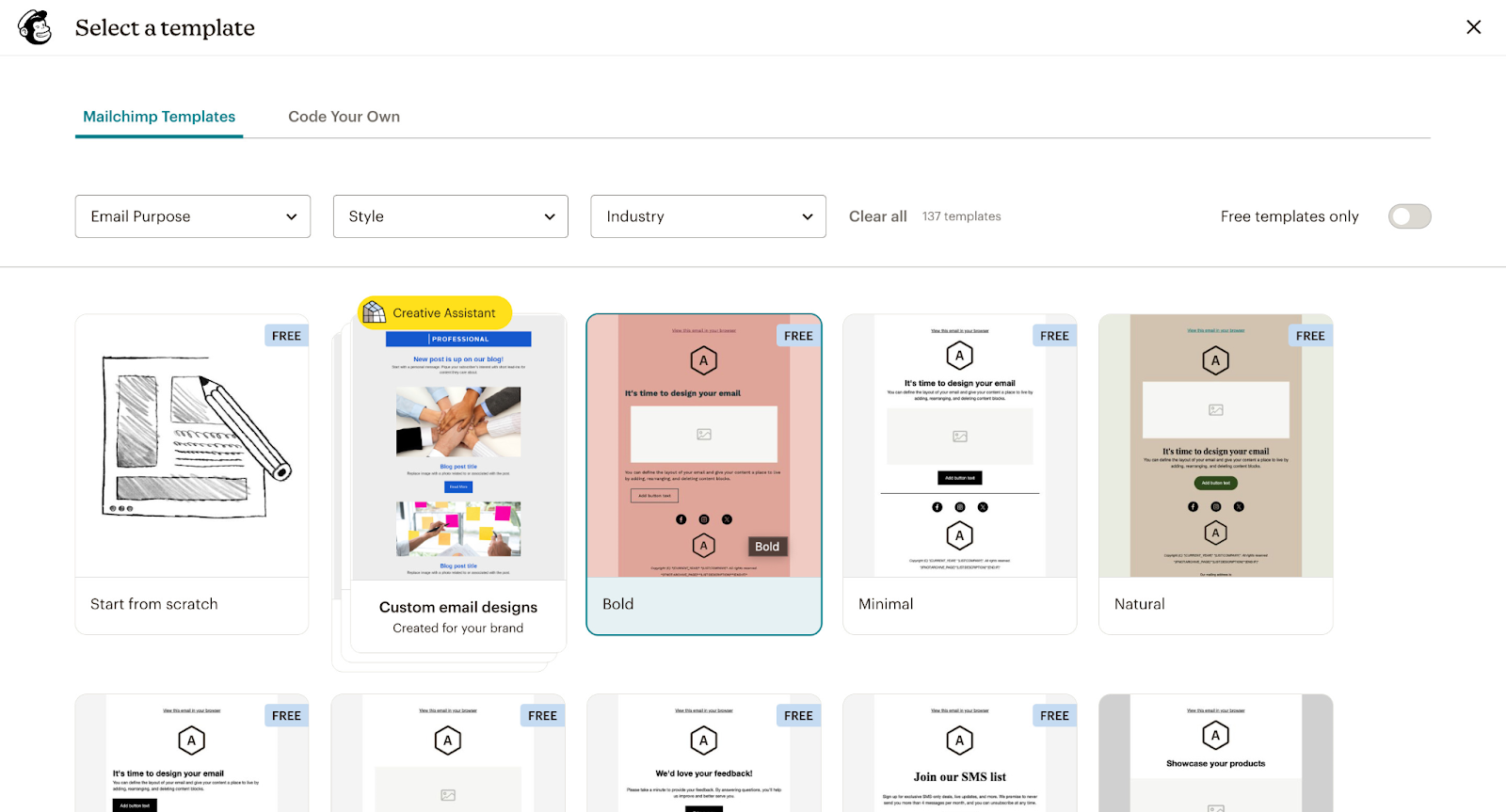Viewport: 1506px width, 812px height.
Task: Click Facebook icon in Bold preview
Action: point(681,519)
